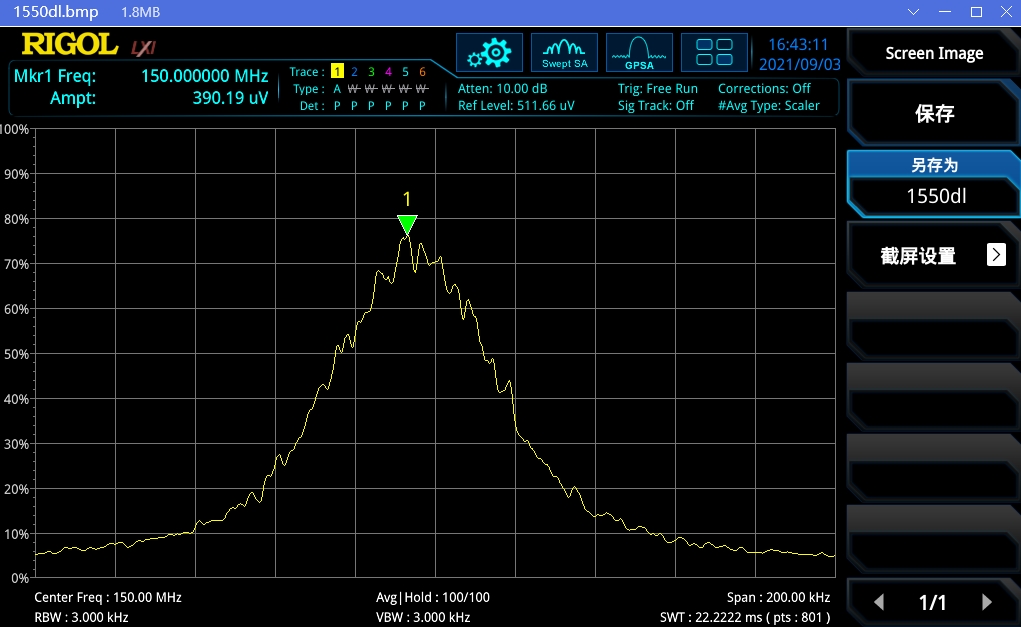Click the Center Freq 150.00 MHz label
This screenshot has height=627, width=1021.
[x=108, y=597]
